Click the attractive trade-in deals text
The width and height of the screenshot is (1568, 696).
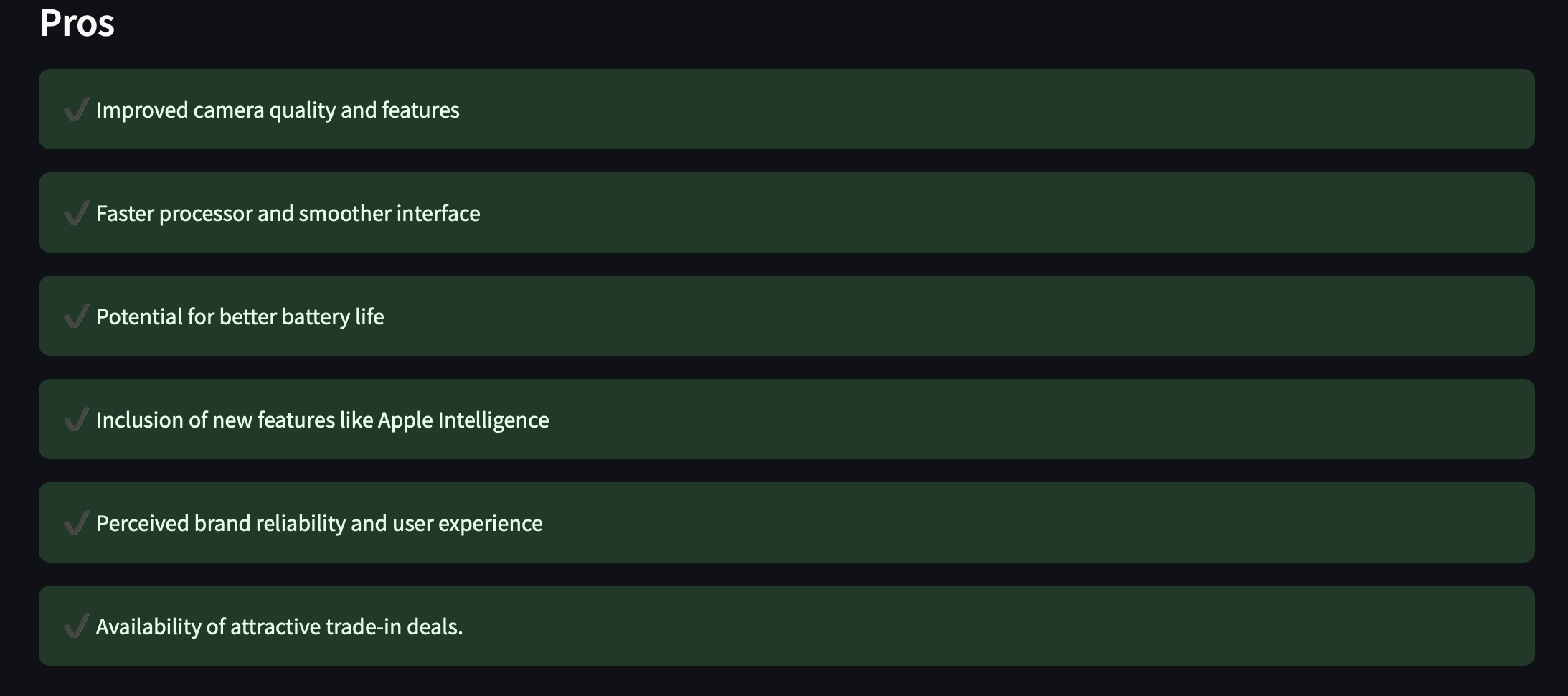280,627
